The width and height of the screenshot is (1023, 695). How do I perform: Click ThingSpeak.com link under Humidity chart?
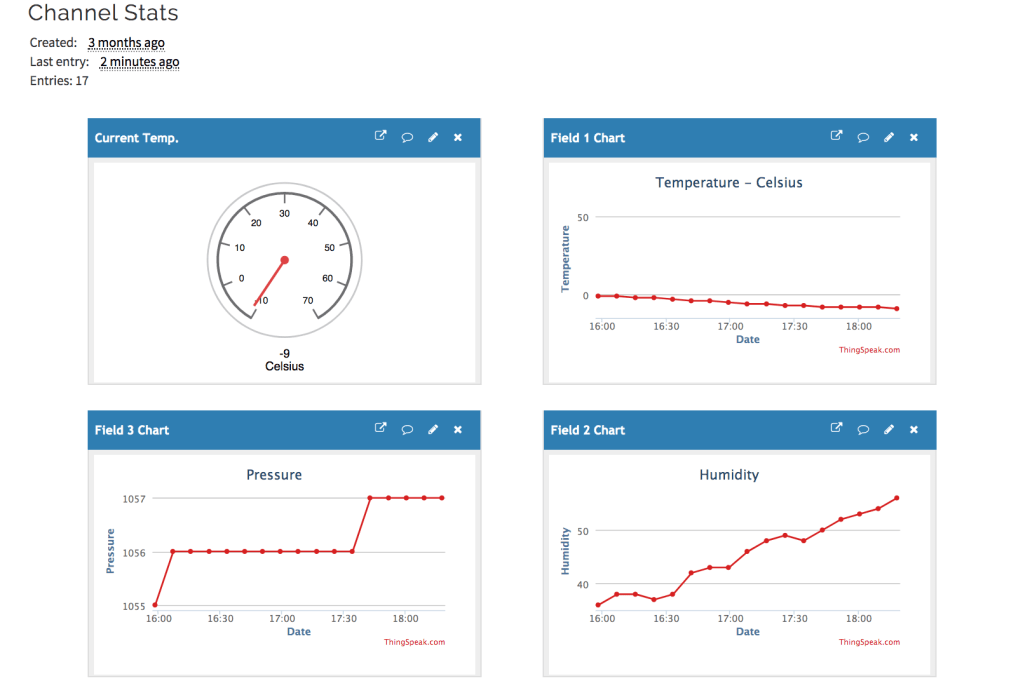point(868,642)
